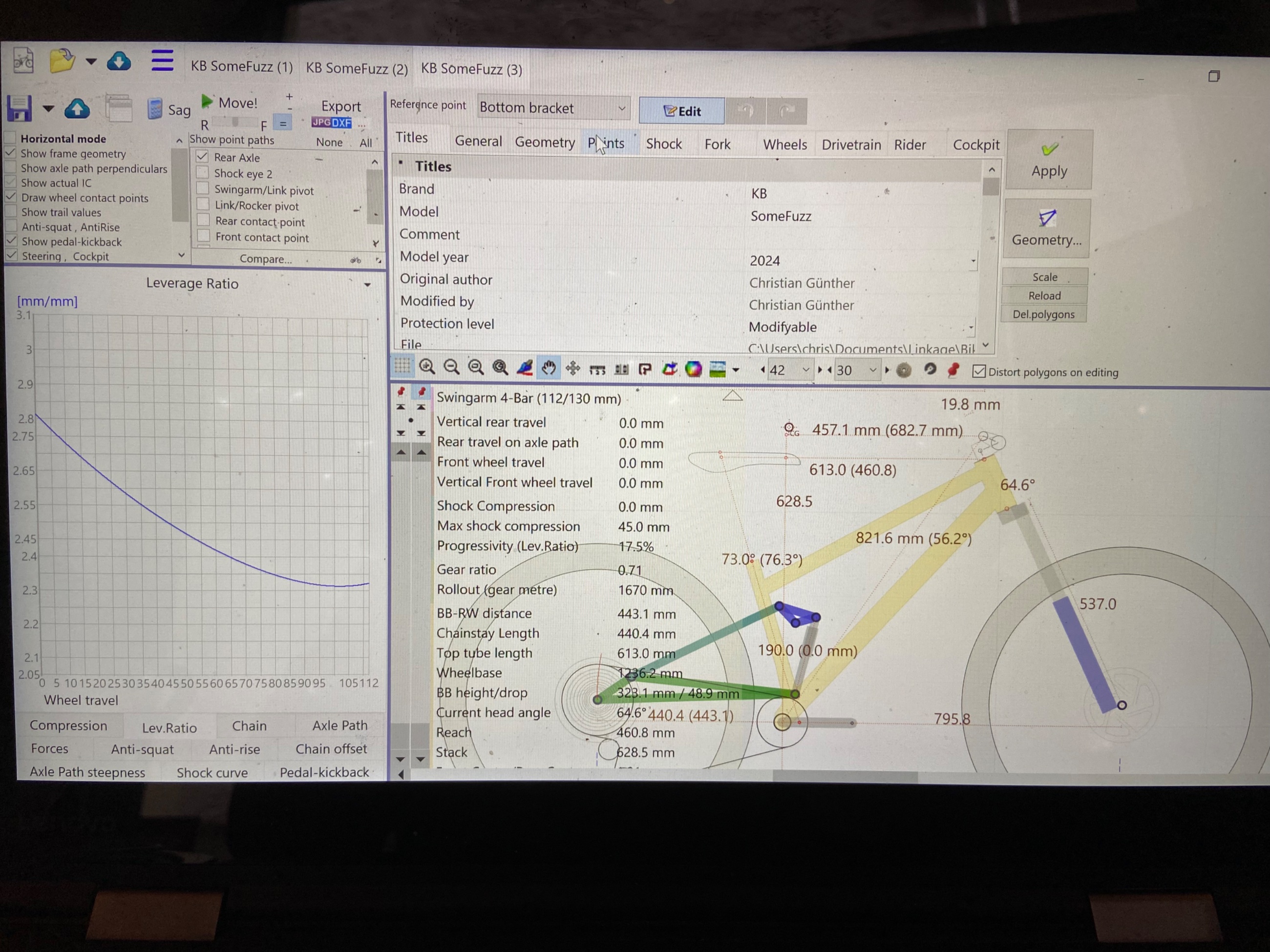1270x952 pixels.
Task: Click the small bicycle icon beside Compare
Action: point(356,260)
